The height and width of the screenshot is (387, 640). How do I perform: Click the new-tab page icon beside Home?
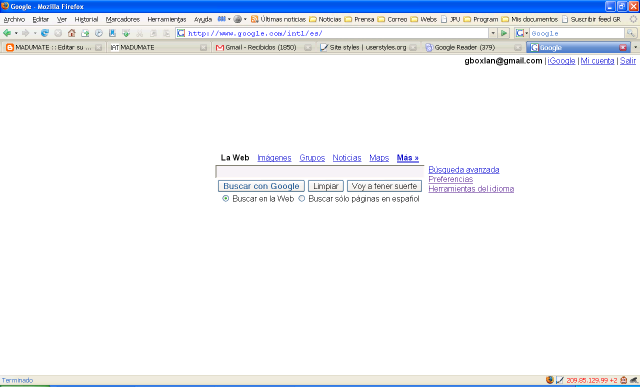85,33
